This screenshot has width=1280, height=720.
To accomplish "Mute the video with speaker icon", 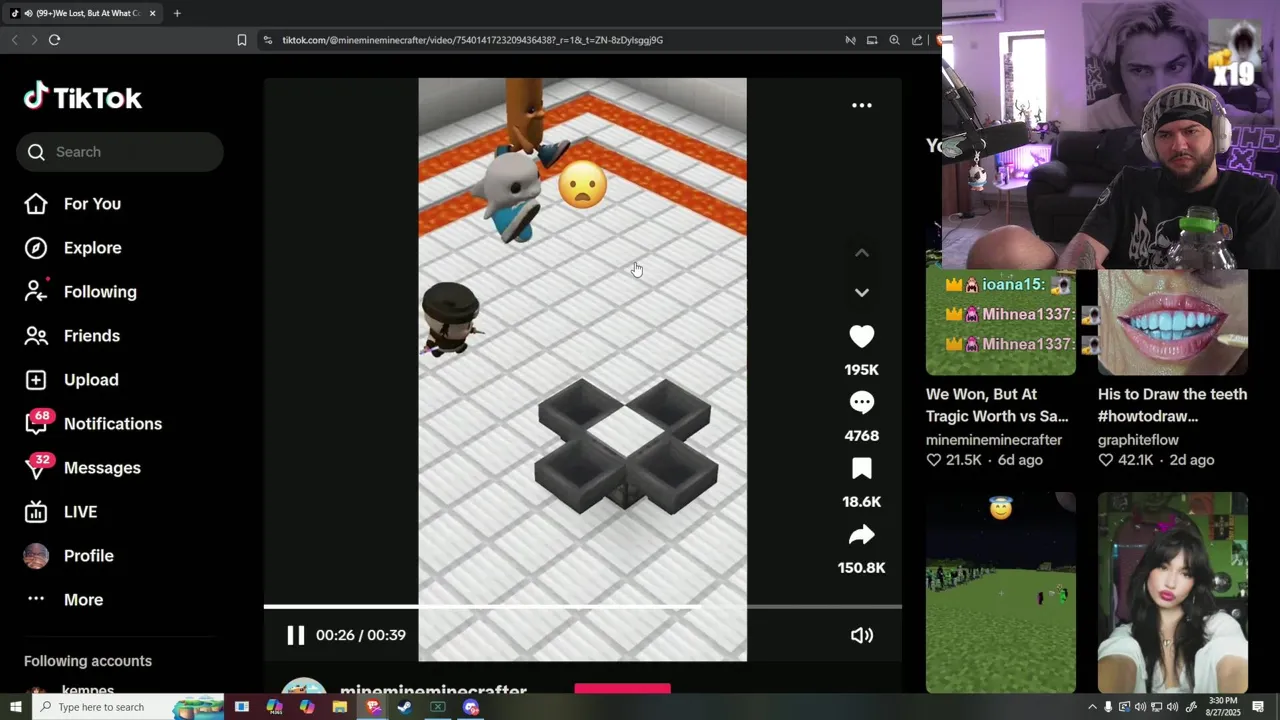I will [861, 635].
